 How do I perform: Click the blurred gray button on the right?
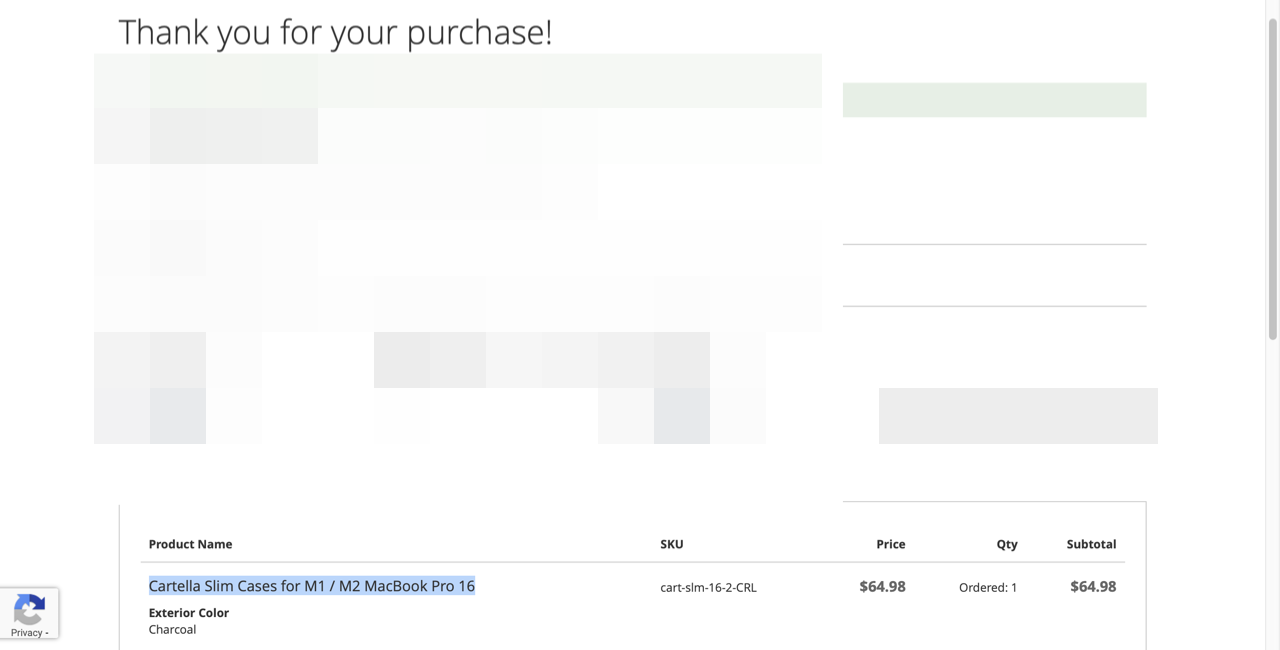(1018, 416)
